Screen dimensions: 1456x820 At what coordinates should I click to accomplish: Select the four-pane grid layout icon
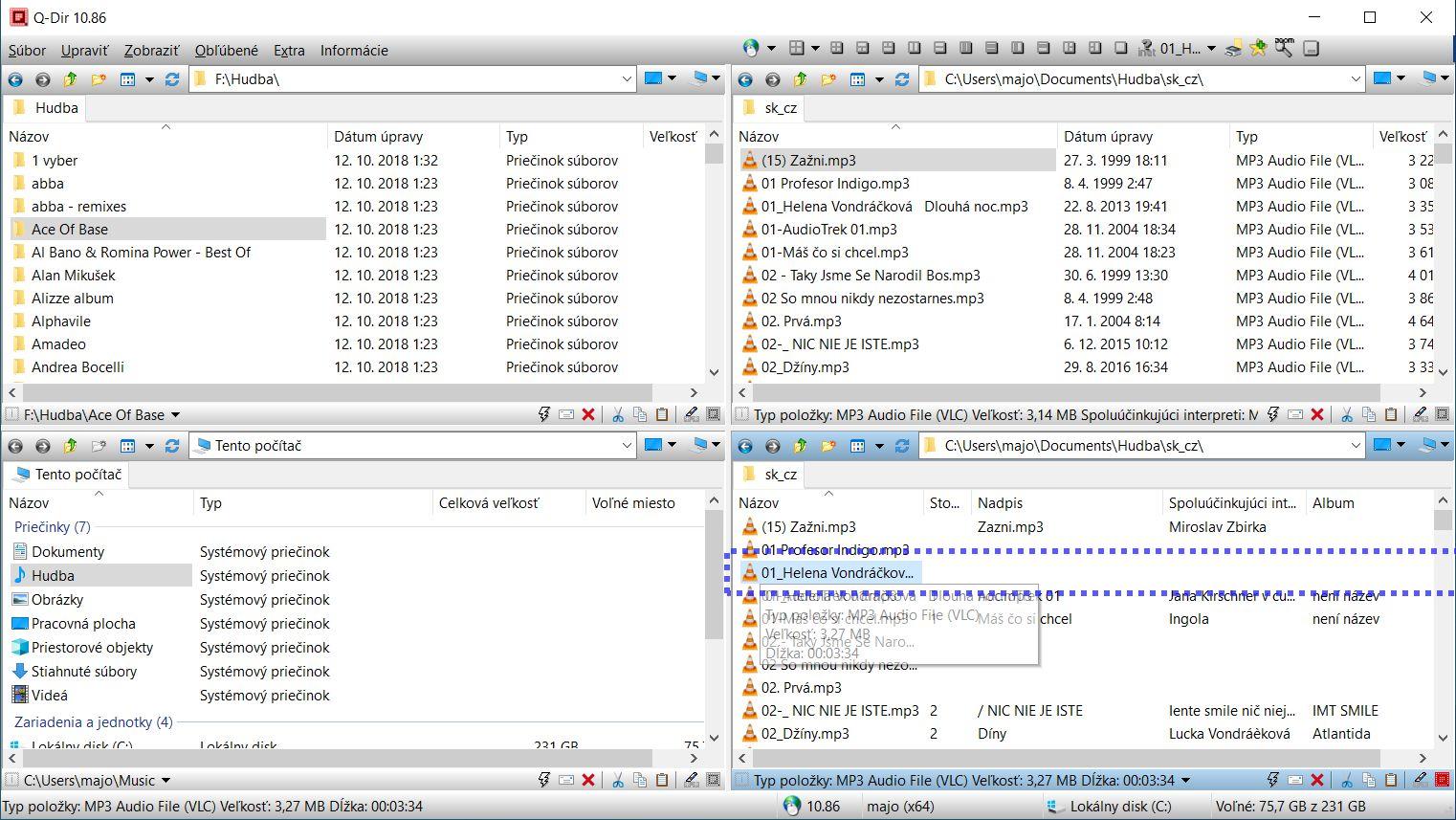click(796, 48)
